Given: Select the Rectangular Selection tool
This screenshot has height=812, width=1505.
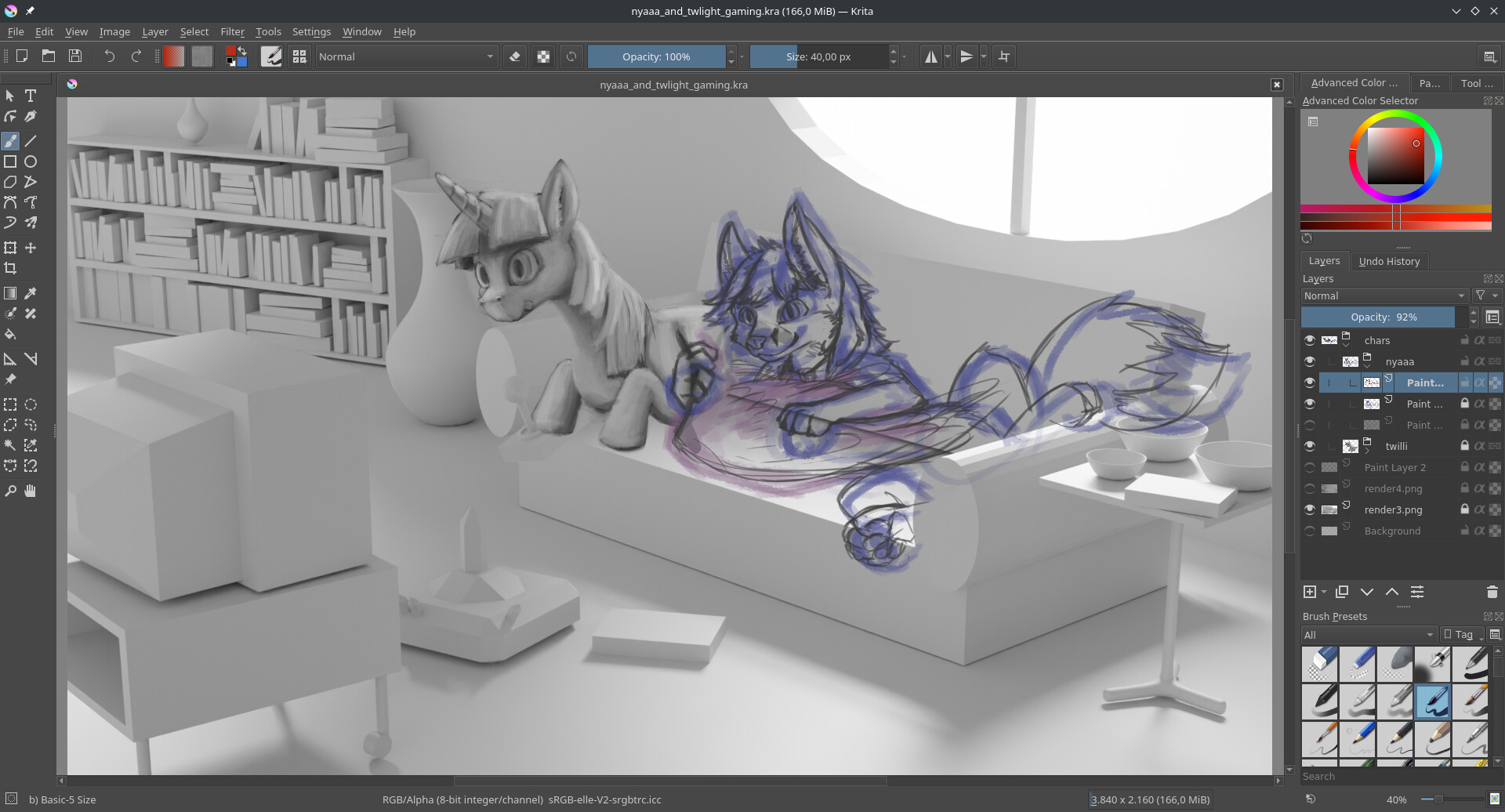Looking at the screenshot, I should pos(10,404).
